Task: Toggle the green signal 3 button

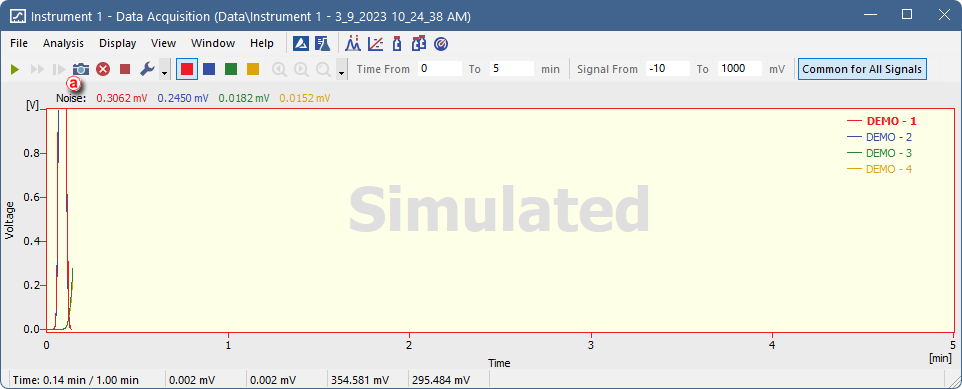Action: click(231, 69)
